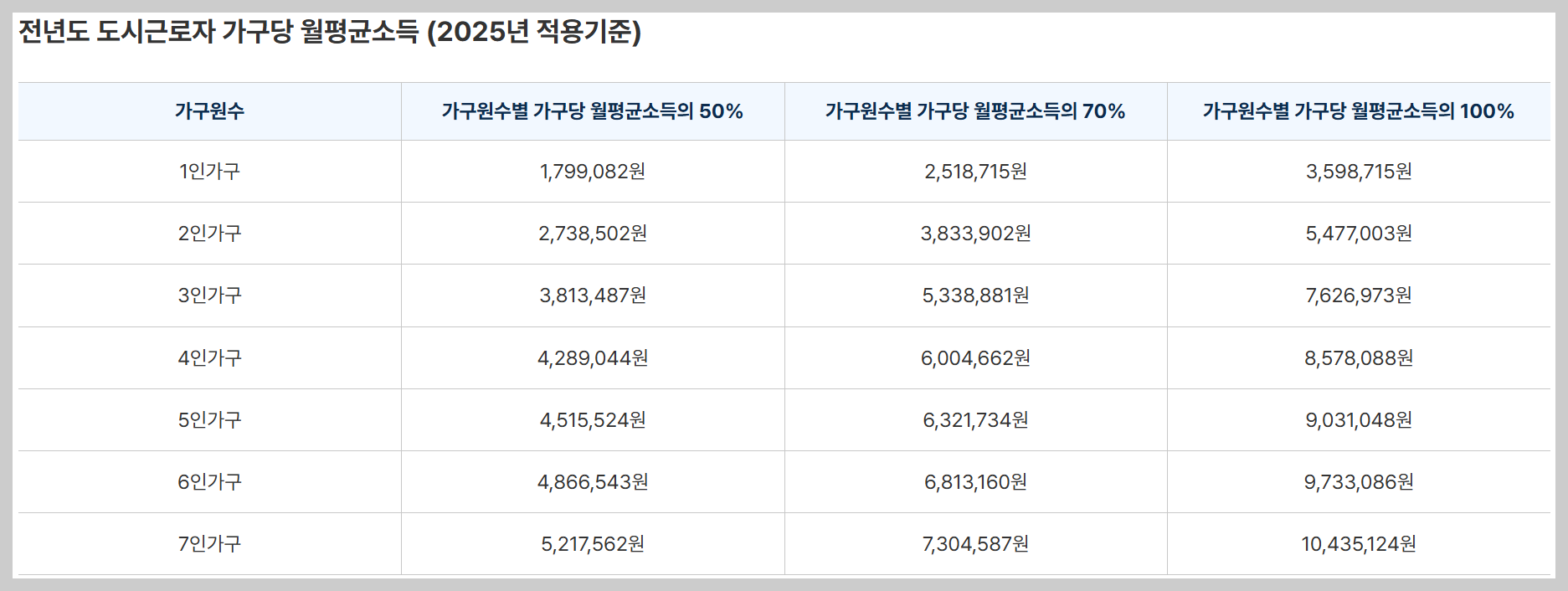Select the '월평균소득의 100%' column header

1359,111
